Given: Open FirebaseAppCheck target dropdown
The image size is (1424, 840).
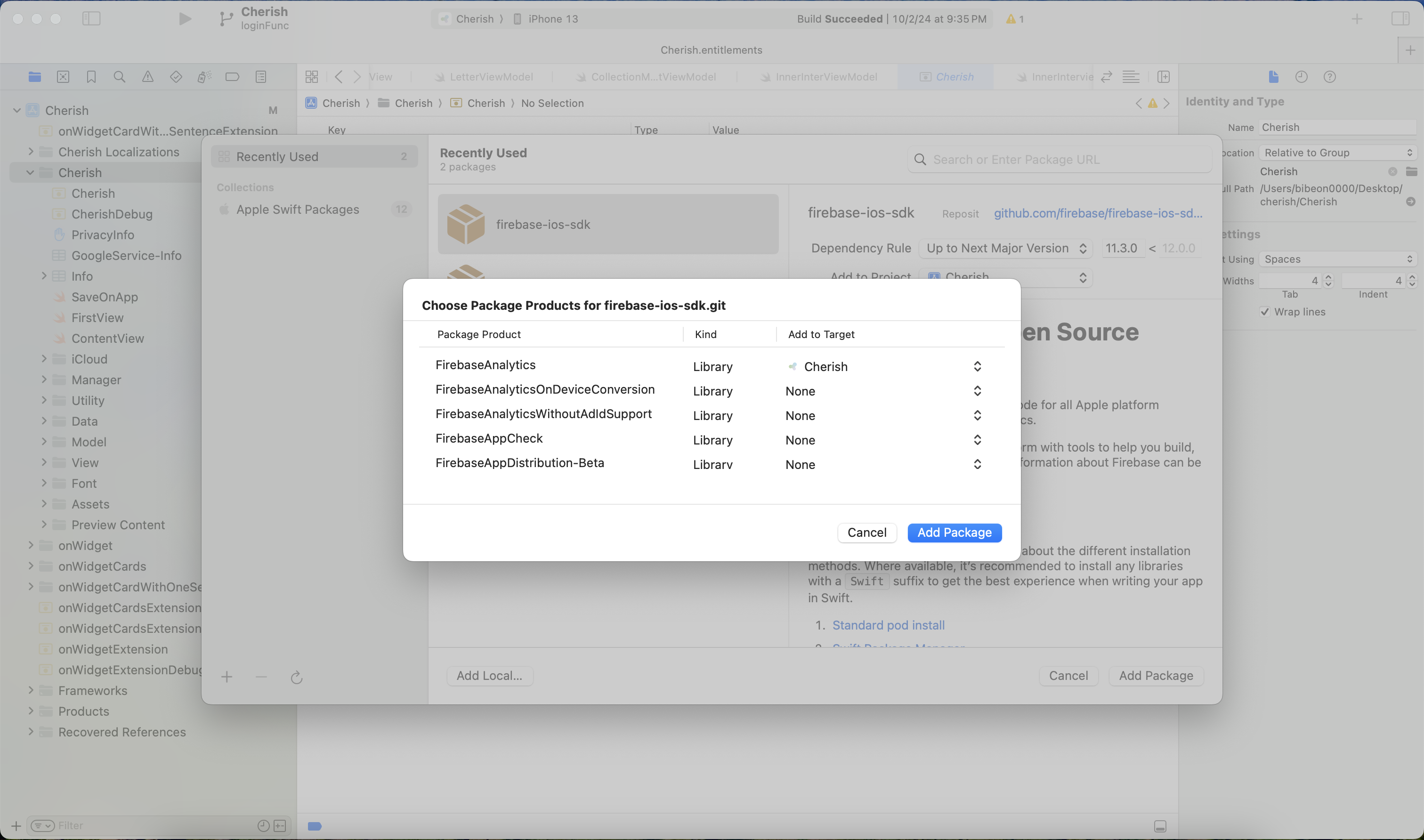Looking at the screenshot, I should [x=885, y=440].
